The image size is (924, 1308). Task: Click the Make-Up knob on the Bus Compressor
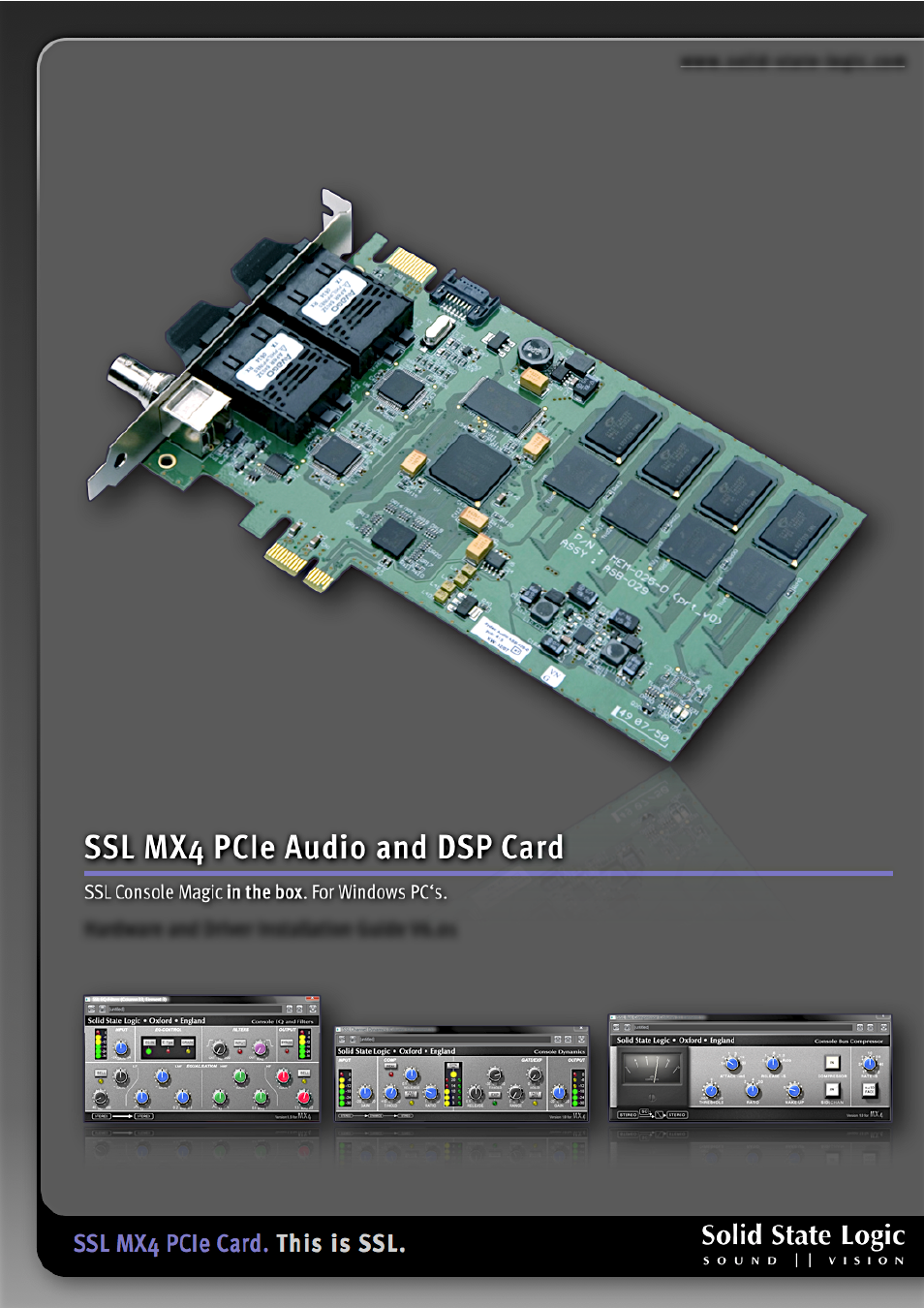(x=792, y=1091)
